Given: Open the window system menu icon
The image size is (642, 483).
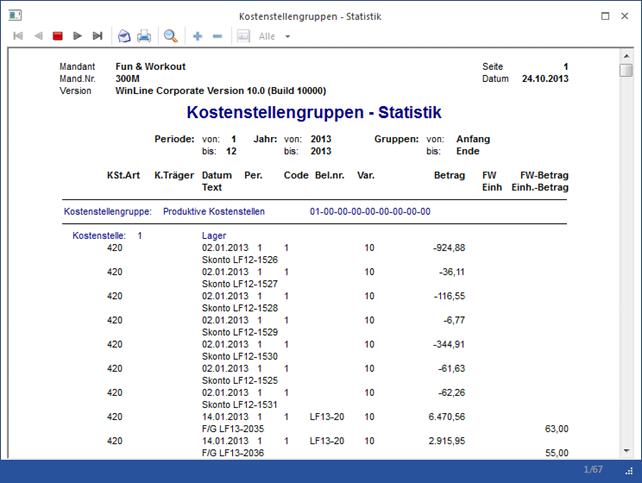Looking at the screenshot, I should coord(13,16).
